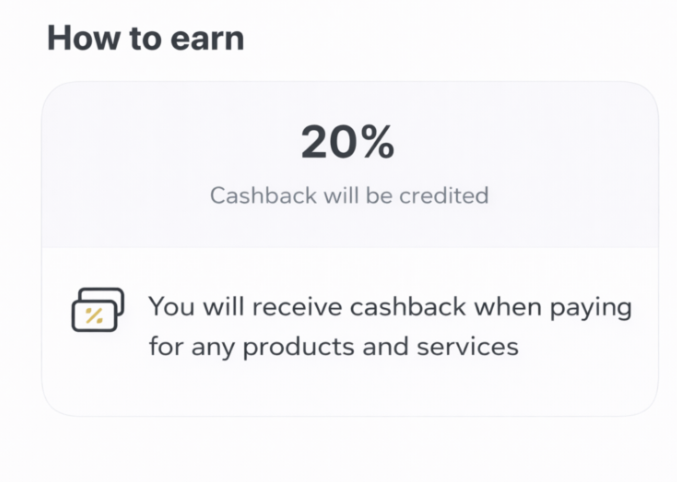Click "for any products and services" line
Image resolution: width=677 pixels, height=482 pixels.
(334, 347)
